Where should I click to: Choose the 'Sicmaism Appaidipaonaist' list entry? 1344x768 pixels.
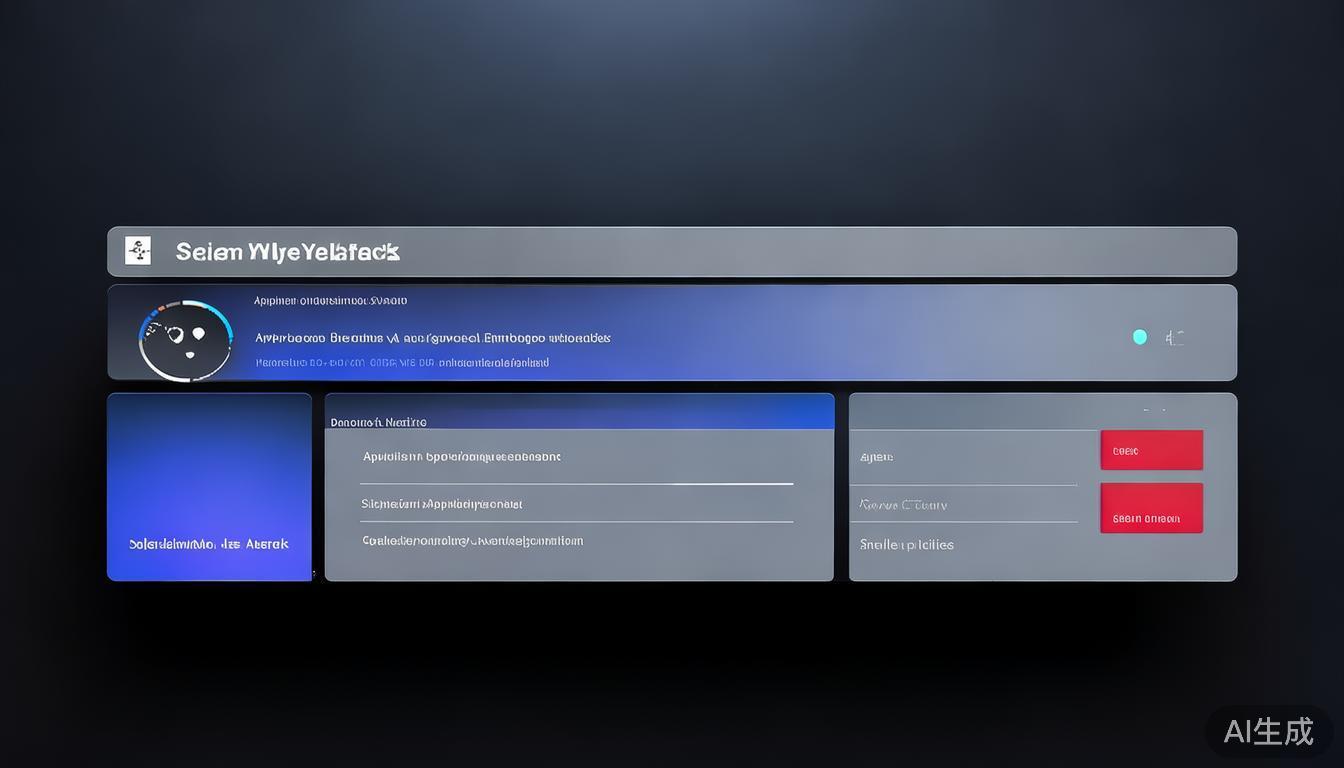coord(442,504)
